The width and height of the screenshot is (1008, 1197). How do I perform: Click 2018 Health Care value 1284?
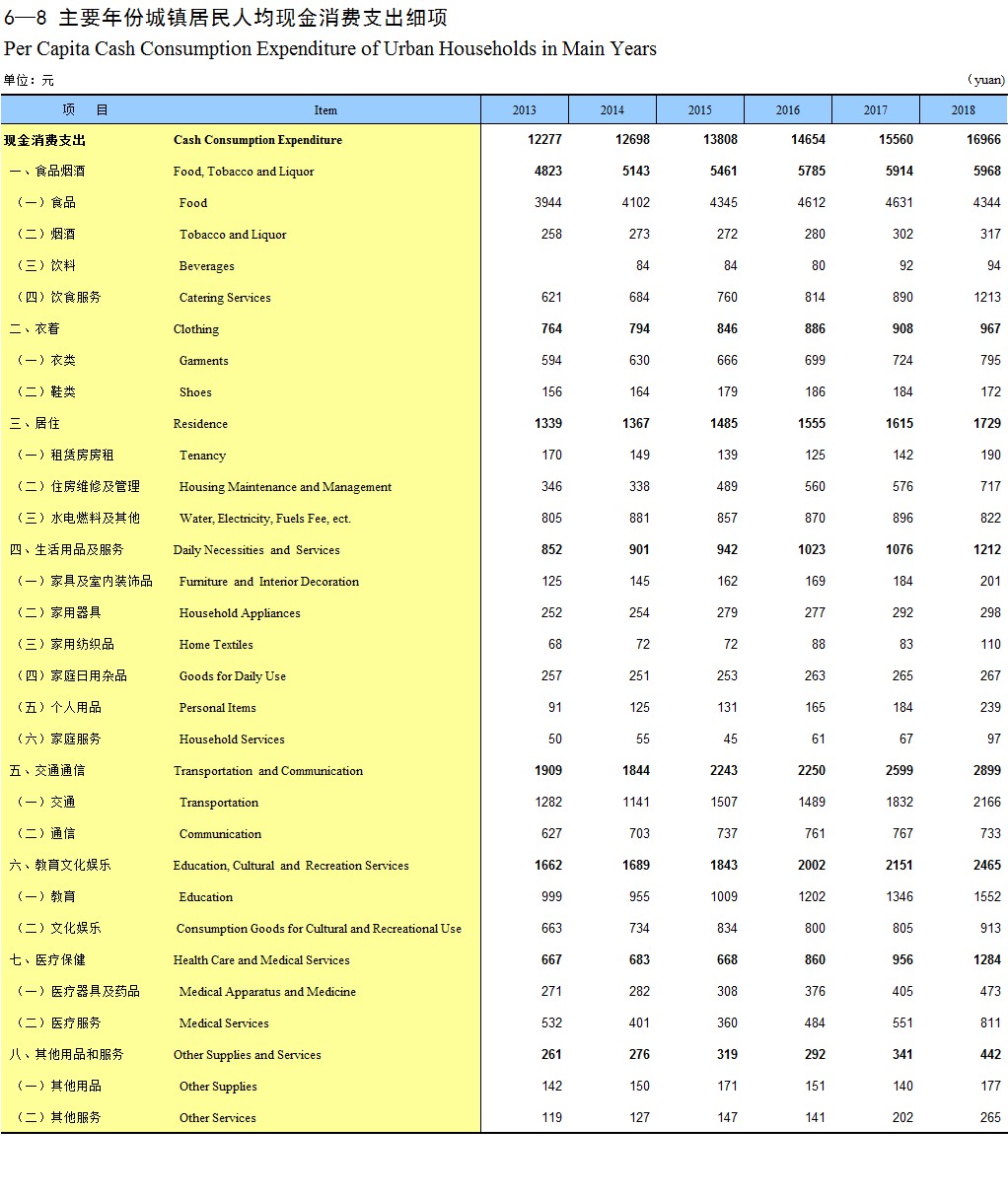click(987, 960)
